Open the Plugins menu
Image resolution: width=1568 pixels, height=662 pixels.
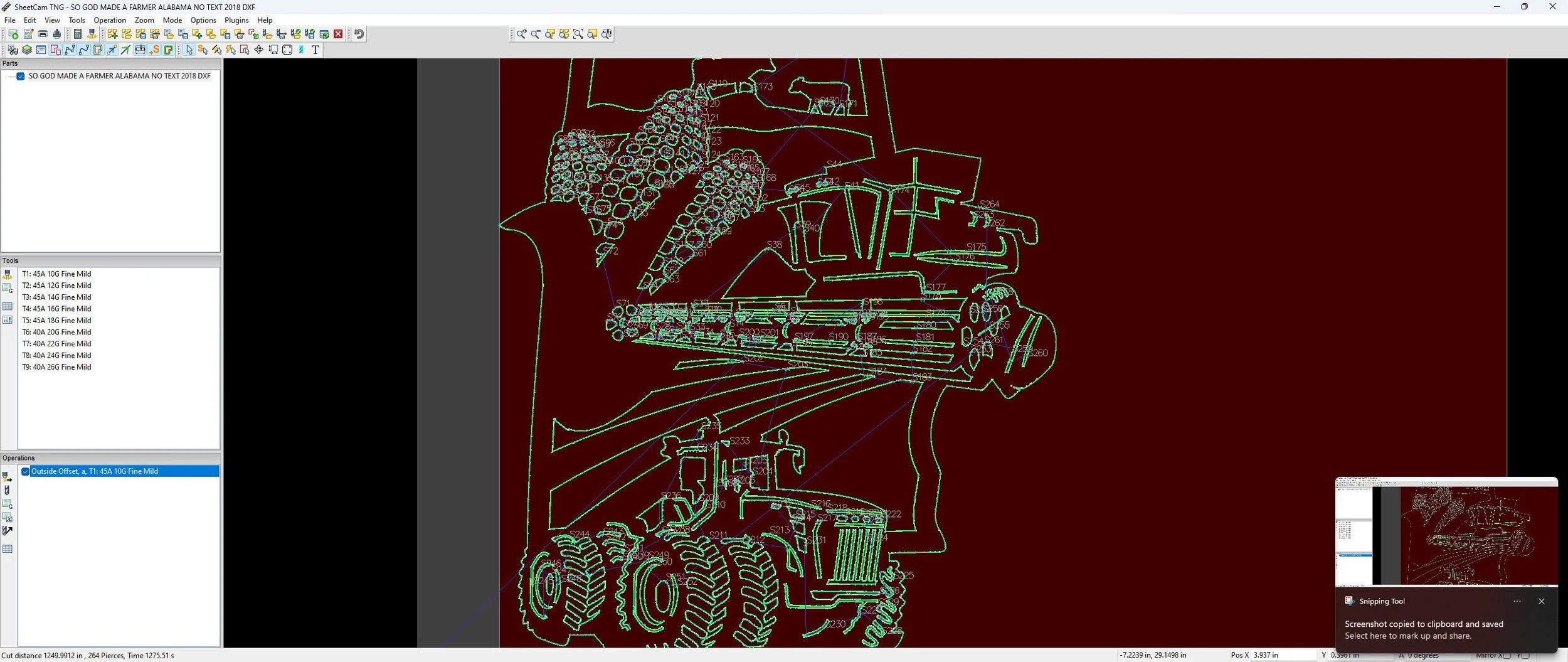point(236,20)
